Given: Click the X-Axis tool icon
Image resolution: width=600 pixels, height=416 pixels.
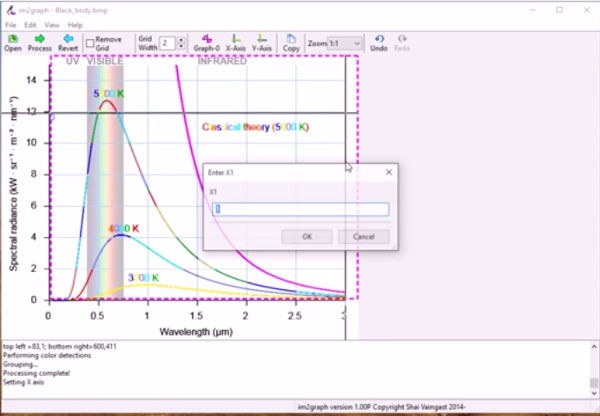Looking at the screenshot, I should coord(236,41).
